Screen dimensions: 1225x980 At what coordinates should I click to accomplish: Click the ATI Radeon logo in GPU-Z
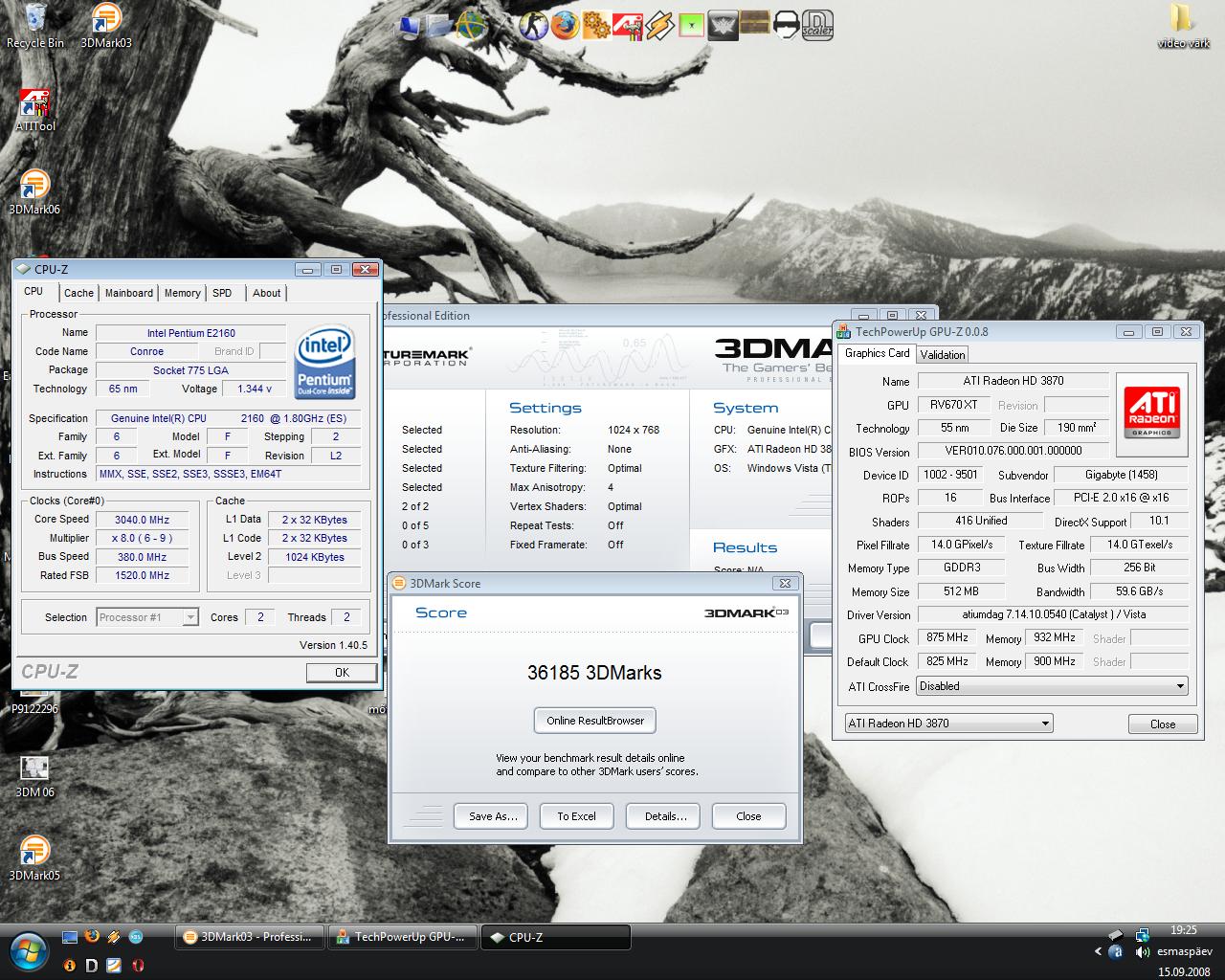(1151, 413)
